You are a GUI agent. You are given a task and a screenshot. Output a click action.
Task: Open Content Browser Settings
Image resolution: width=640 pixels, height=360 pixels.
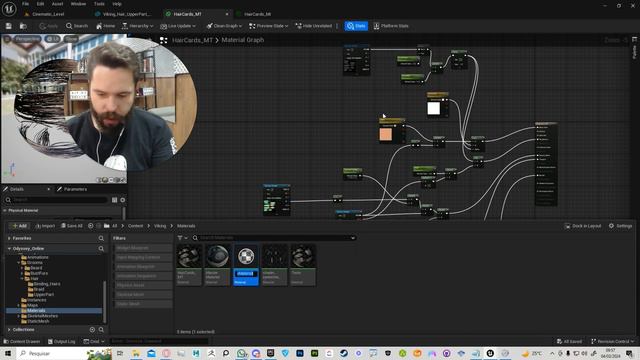coord(620,226)
